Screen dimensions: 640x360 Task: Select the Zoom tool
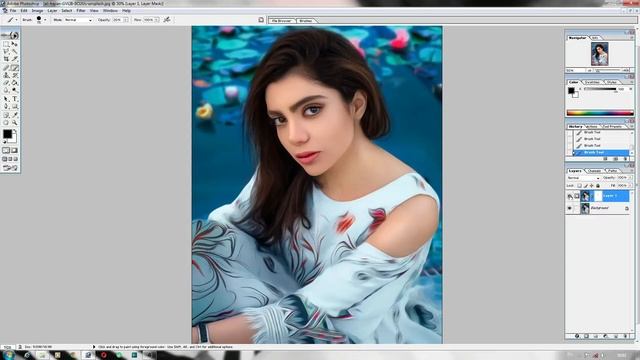(15, 122)
